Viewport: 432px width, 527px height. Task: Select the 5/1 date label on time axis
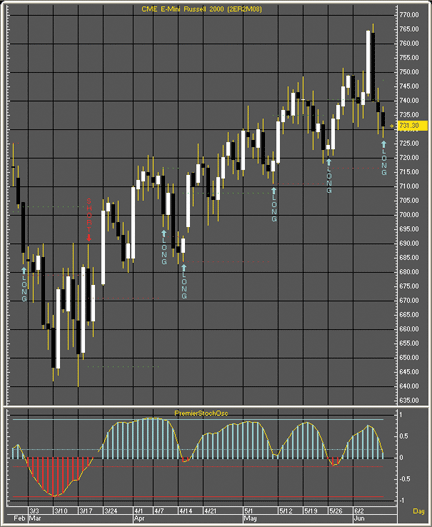(x=248, y=511)
